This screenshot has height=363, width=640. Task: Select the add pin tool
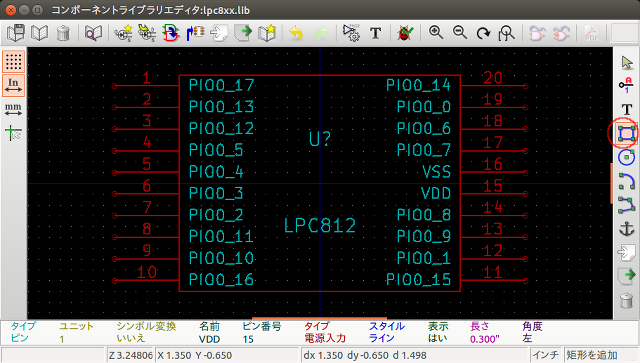point(626,85)
